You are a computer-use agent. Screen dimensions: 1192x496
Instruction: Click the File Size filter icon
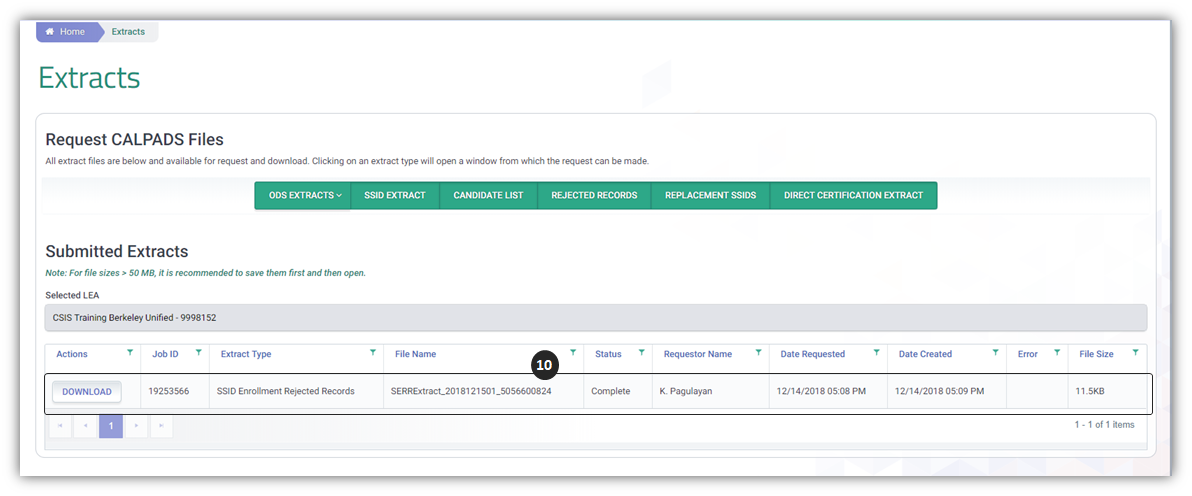[1135, 353]
